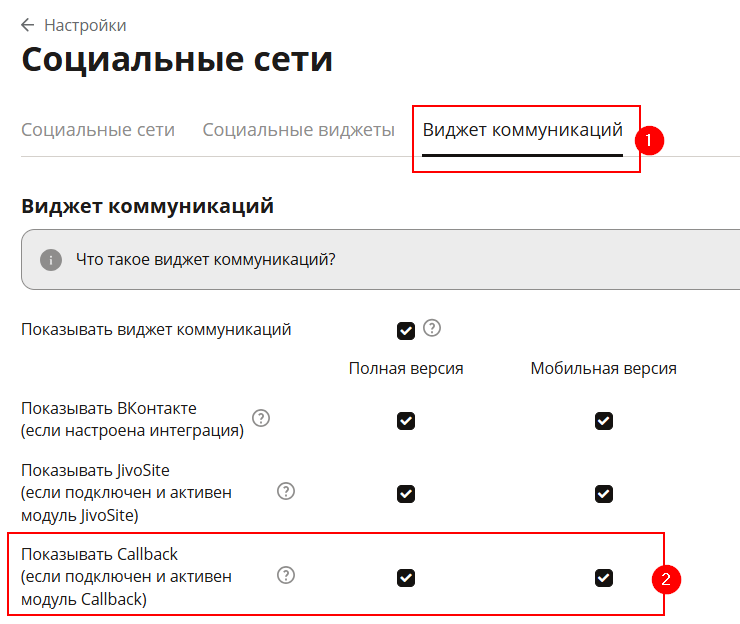The image size is (740, 624).
Task: Click the 'Социальные сети' page title
Action: 177,60
